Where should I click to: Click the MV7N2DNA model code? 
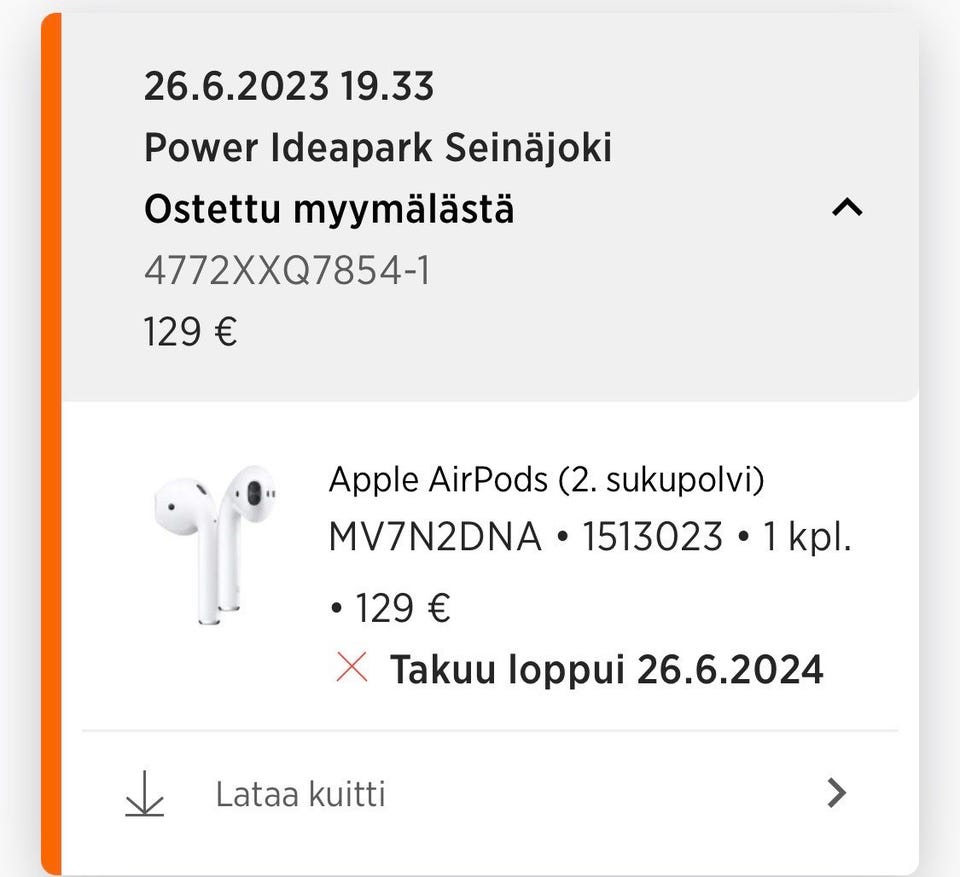435,538
